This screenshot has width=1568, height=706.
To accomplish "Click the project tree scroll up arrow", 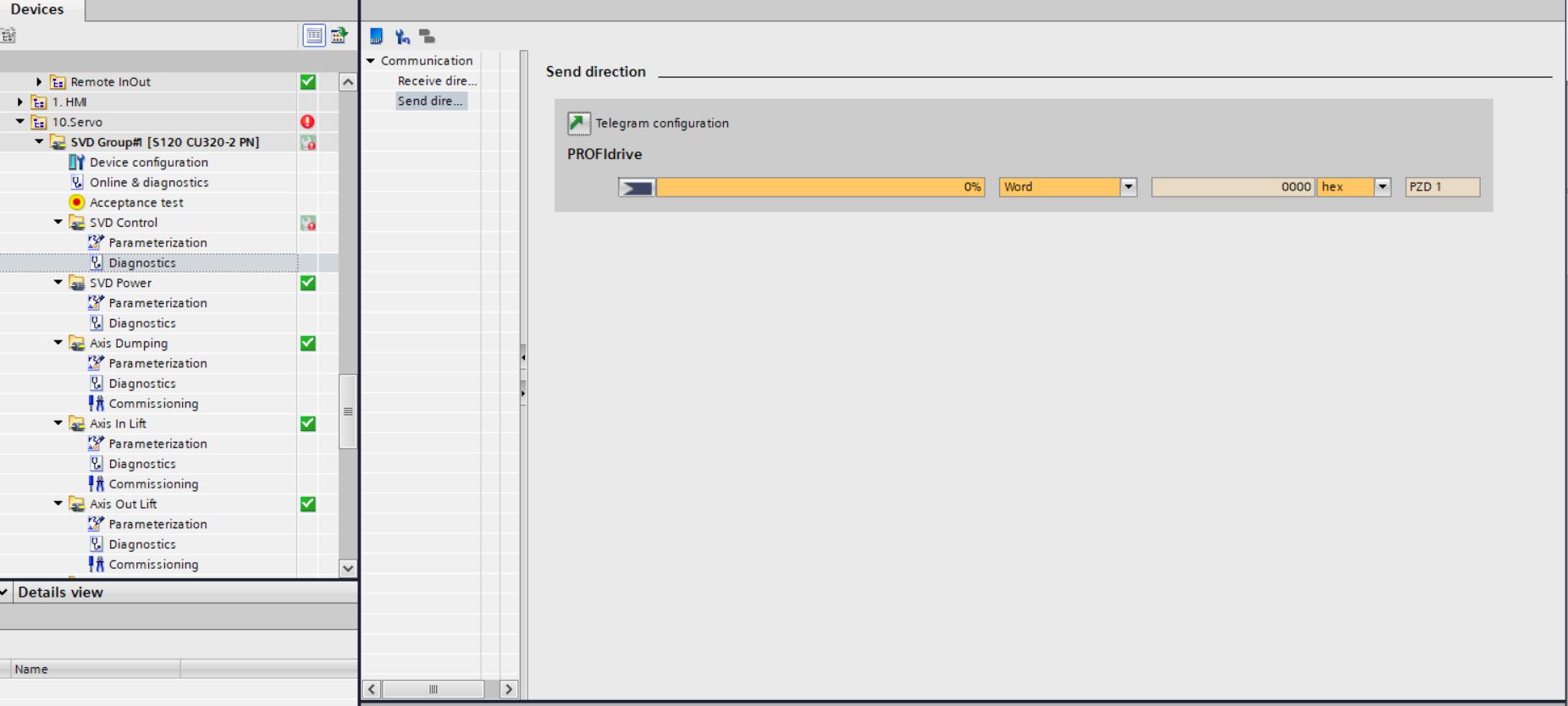I will pos(347,82).
